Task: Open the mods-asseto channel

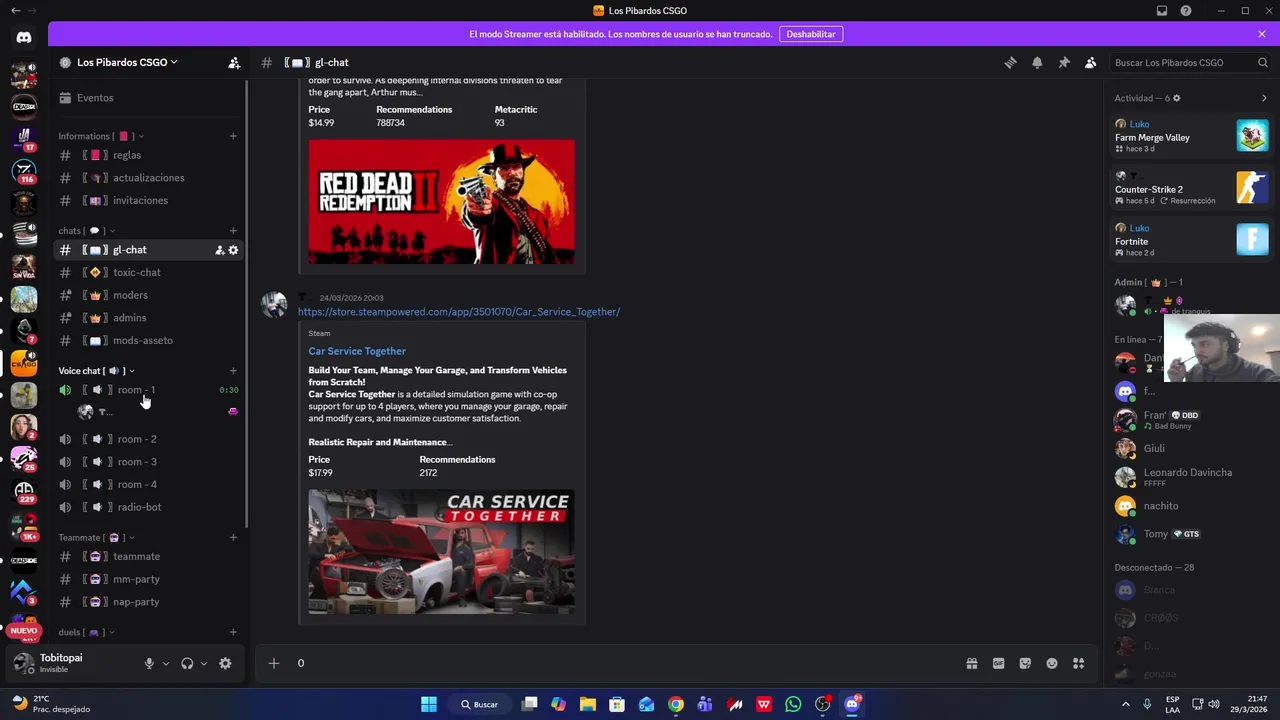Action: tap(148, 340)
